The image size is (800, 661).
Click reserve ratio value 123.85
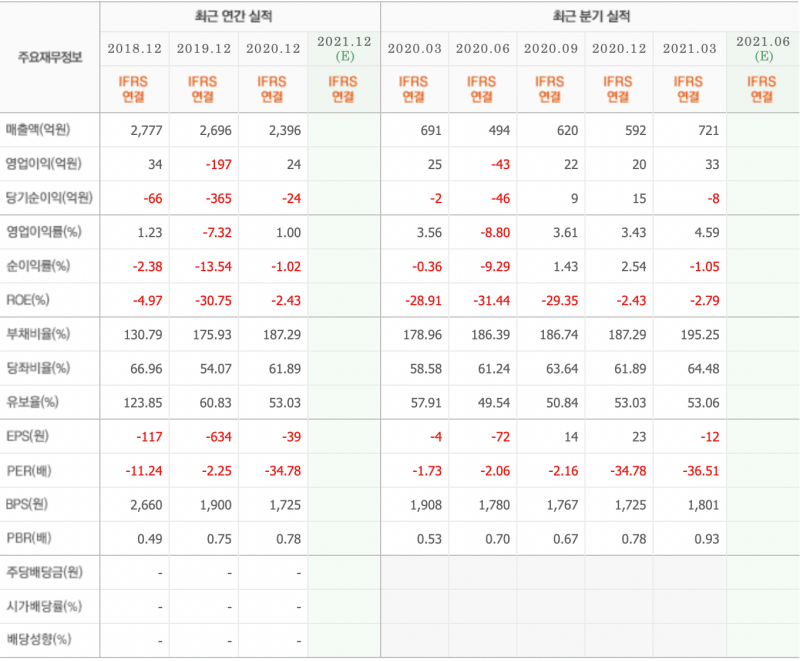(x=143, y=403)
